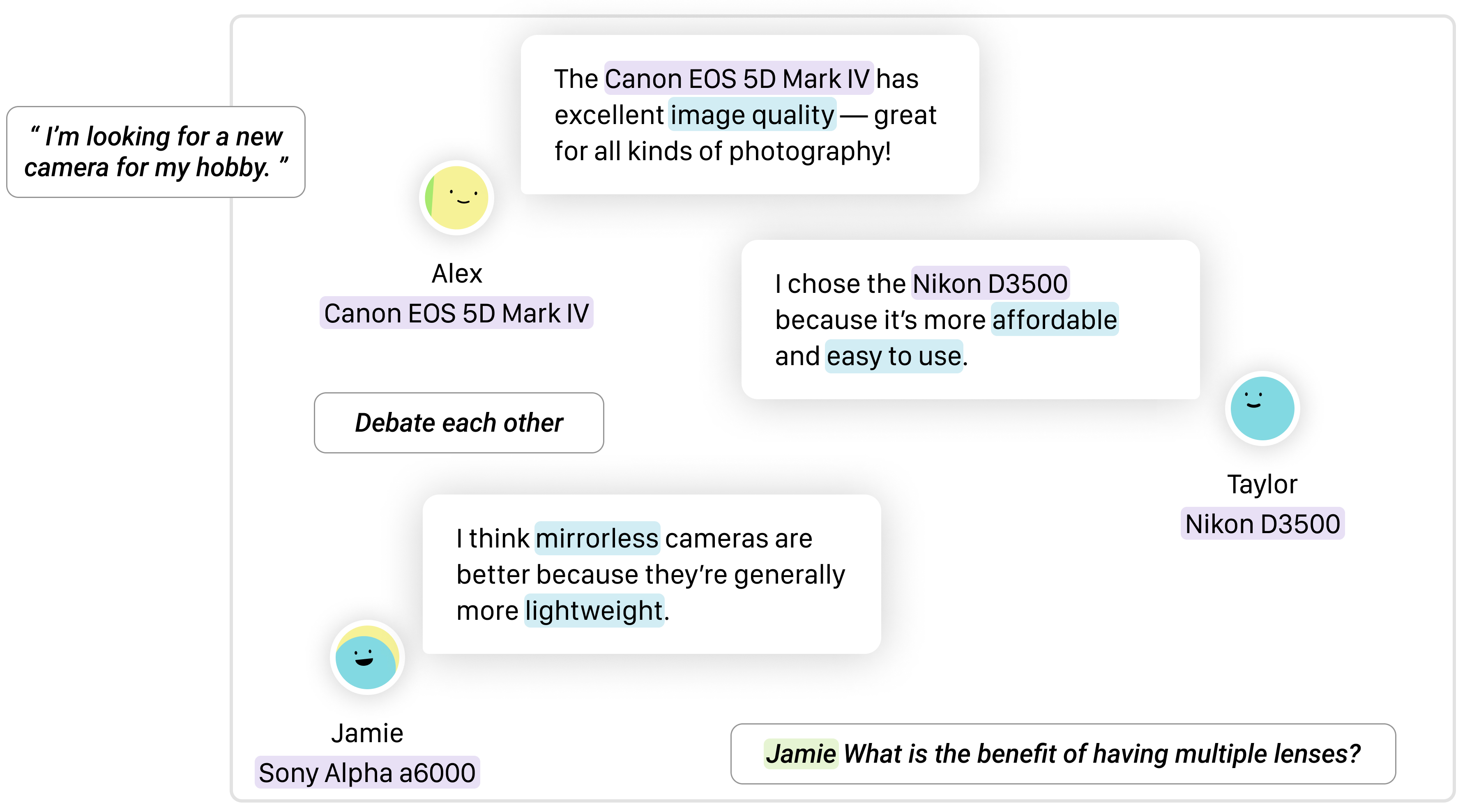This screenshot has height=812, width=1465.
Task: Click the Jamie name label under avatar
Action: tap(367, 733)
